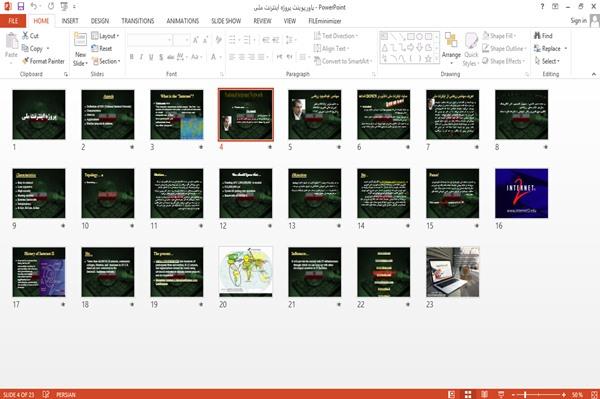This screenshot has height=399, width=600.
Task: Switch to Reading View in status bar
Action: [x=484, y=394]
